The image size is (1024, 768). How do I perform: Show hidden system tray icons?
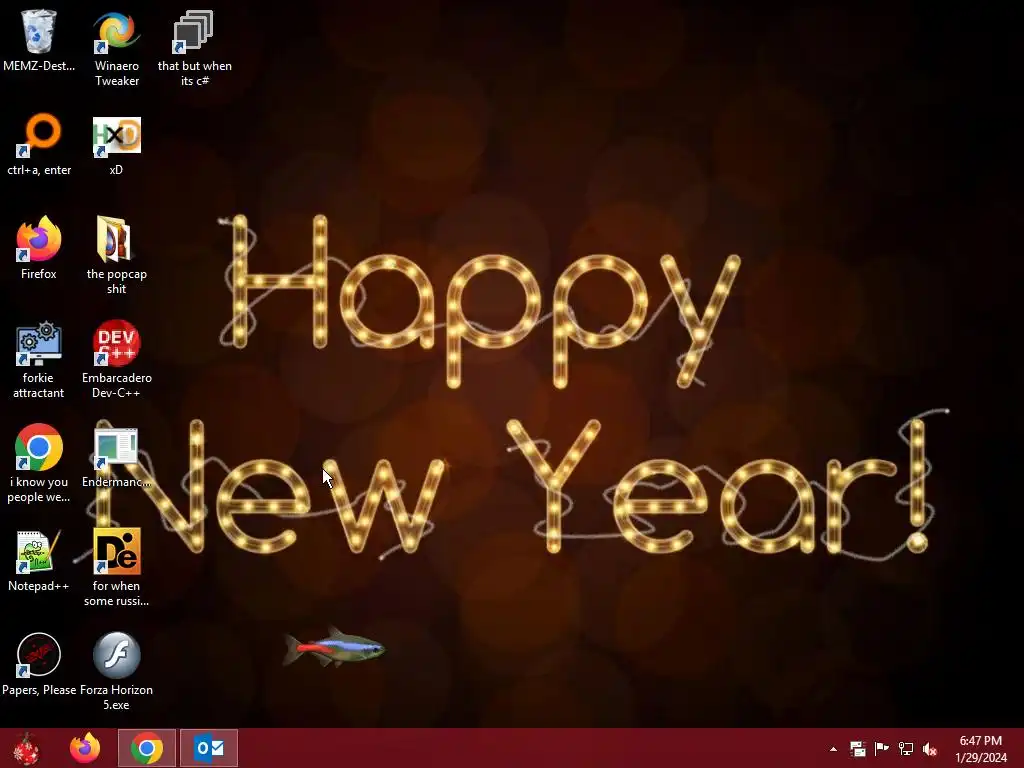[x=833, y=749]
